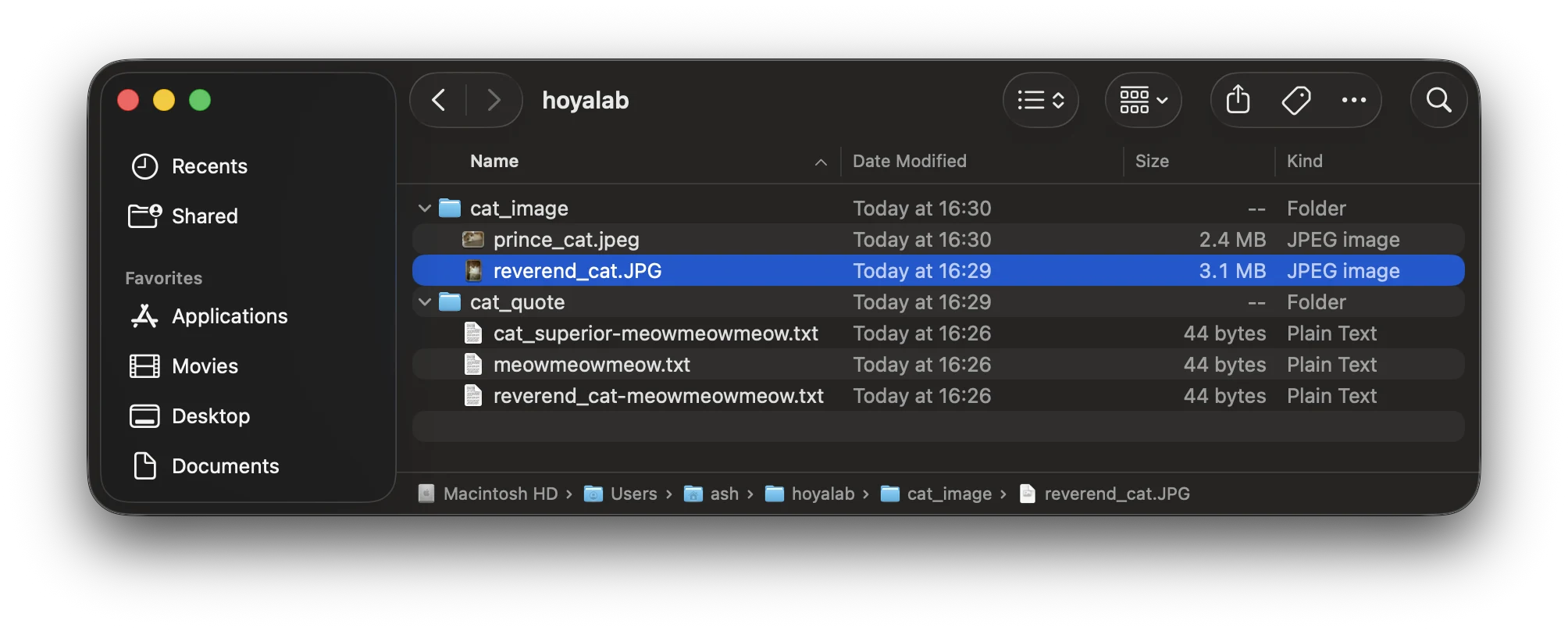This screenshot has height=631, width=1568.
Task: Jump to Macintosh HD in path bar
Action: tap(489, 494)
